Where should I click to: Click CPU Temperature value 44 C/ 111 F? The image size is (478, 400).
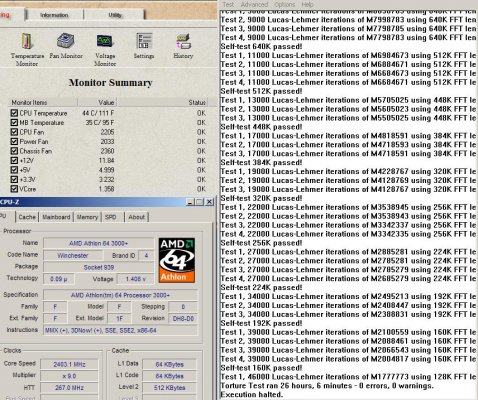98,113
